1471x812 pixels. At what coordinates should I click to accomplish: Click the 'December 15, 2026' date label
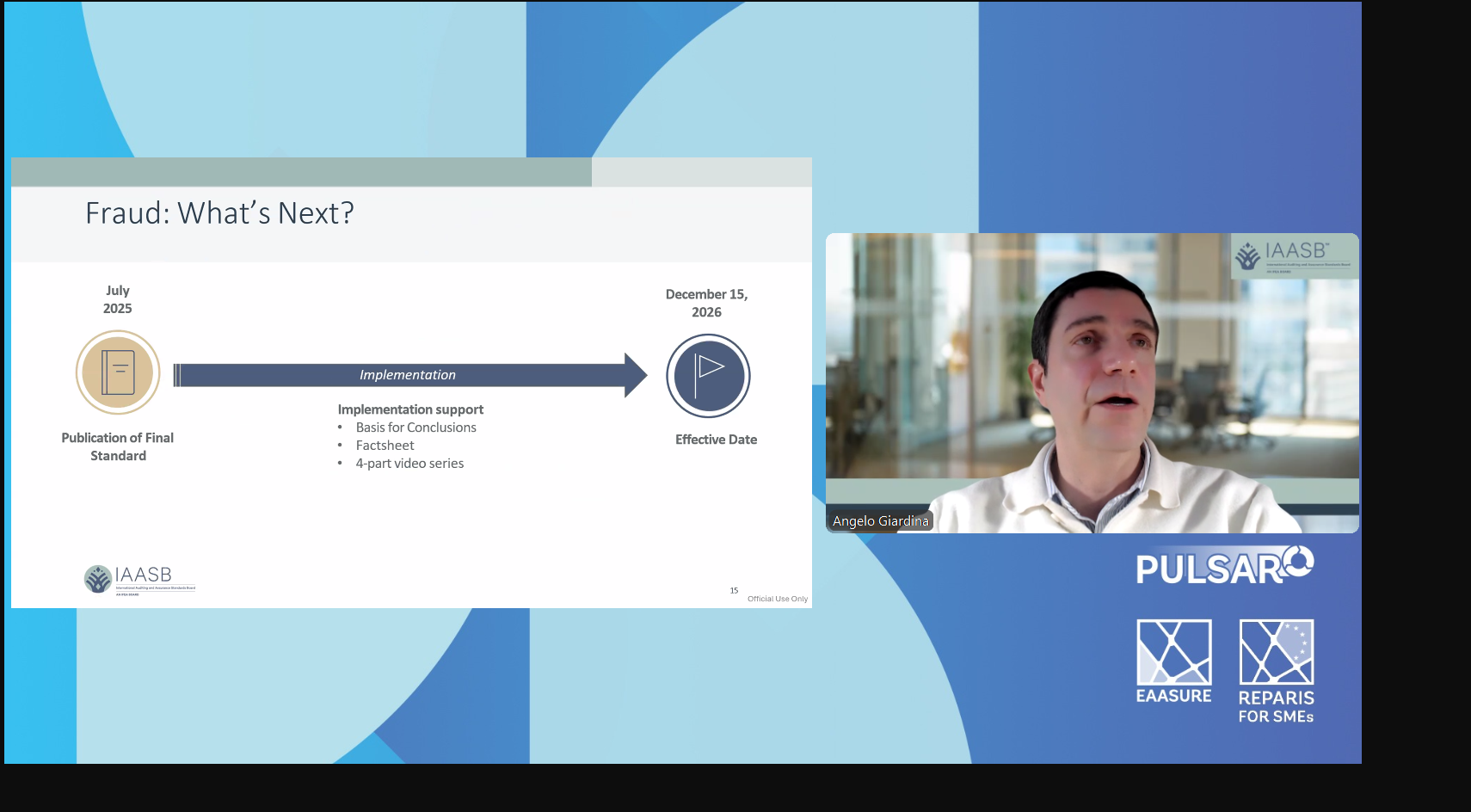tap(706, 303)
